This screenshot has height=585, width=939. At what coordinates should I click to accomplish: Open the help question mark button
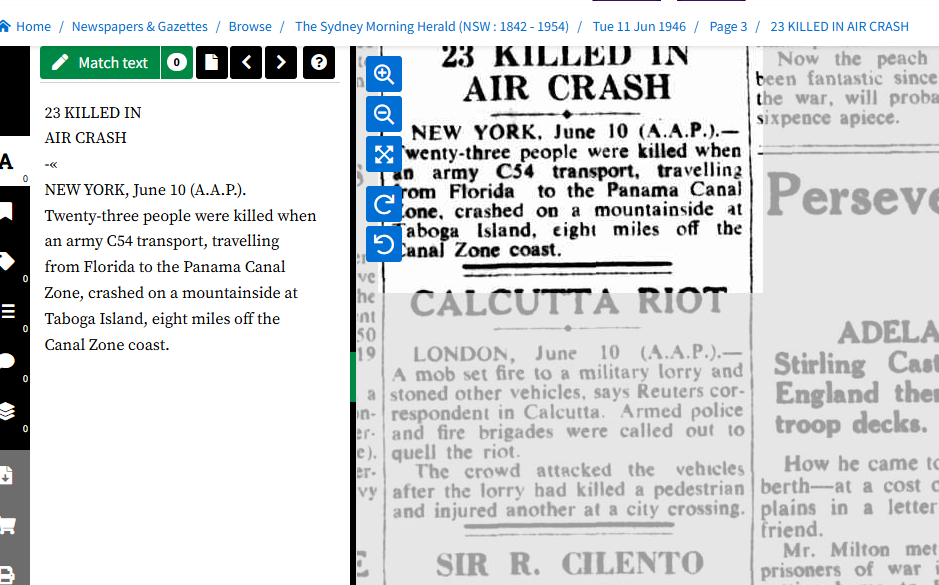(x=318, y=62)
